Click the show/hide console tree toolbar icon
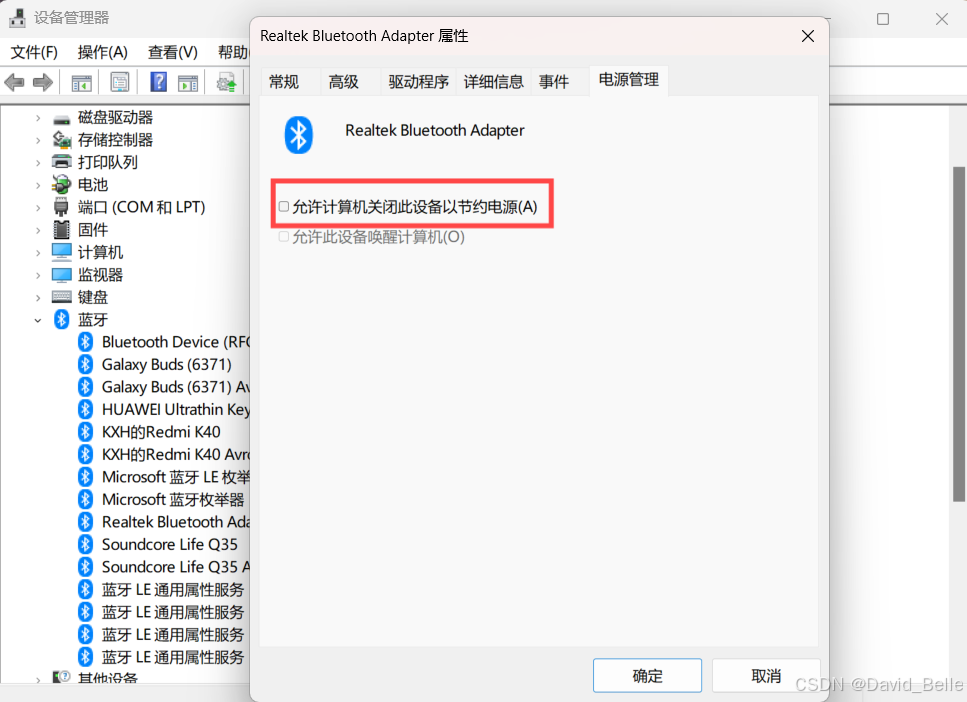This screenshot has width=967, height=702. pyautogui.click(x=81, y=83)
